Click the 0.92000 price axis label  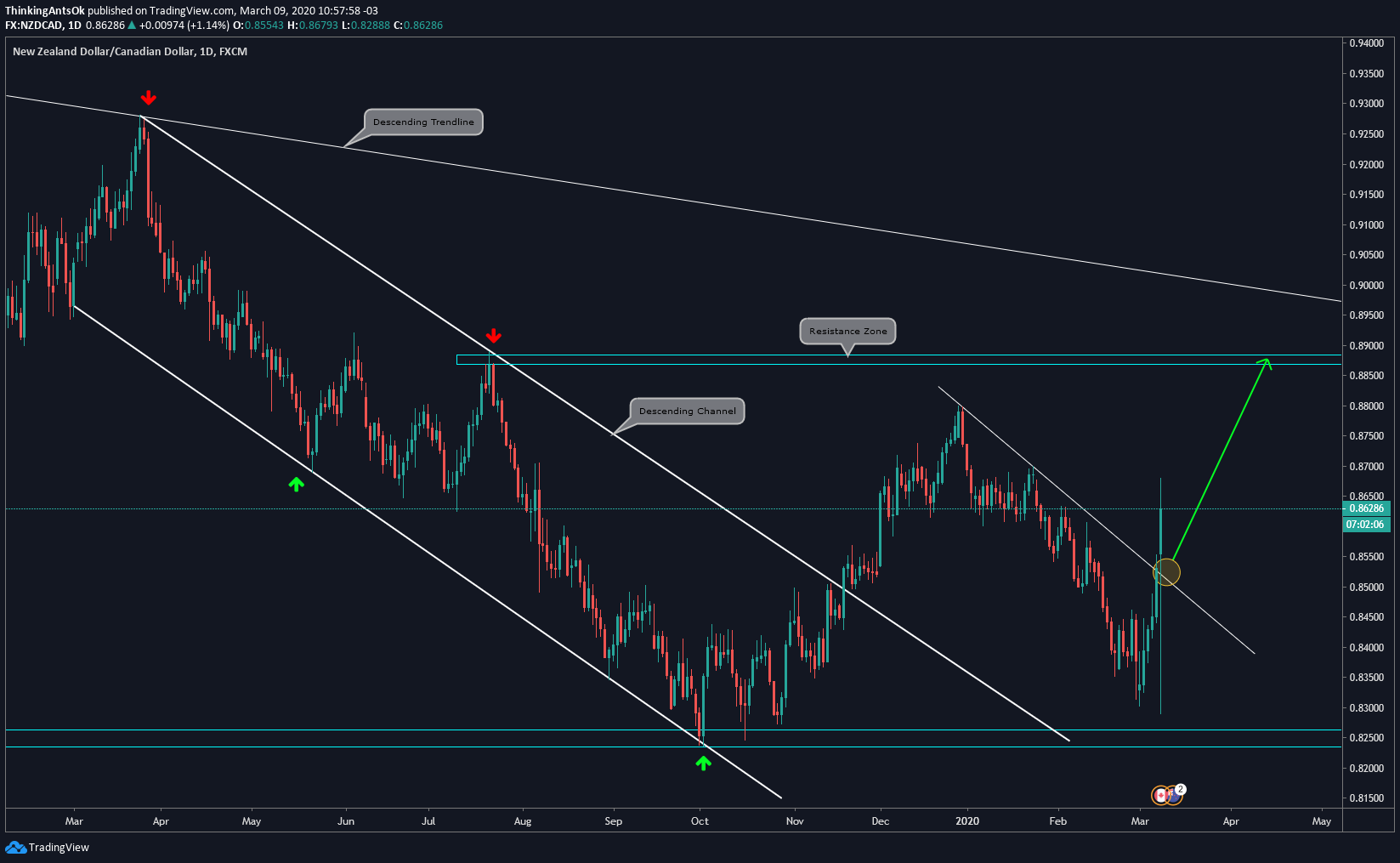click(1367, 165)
